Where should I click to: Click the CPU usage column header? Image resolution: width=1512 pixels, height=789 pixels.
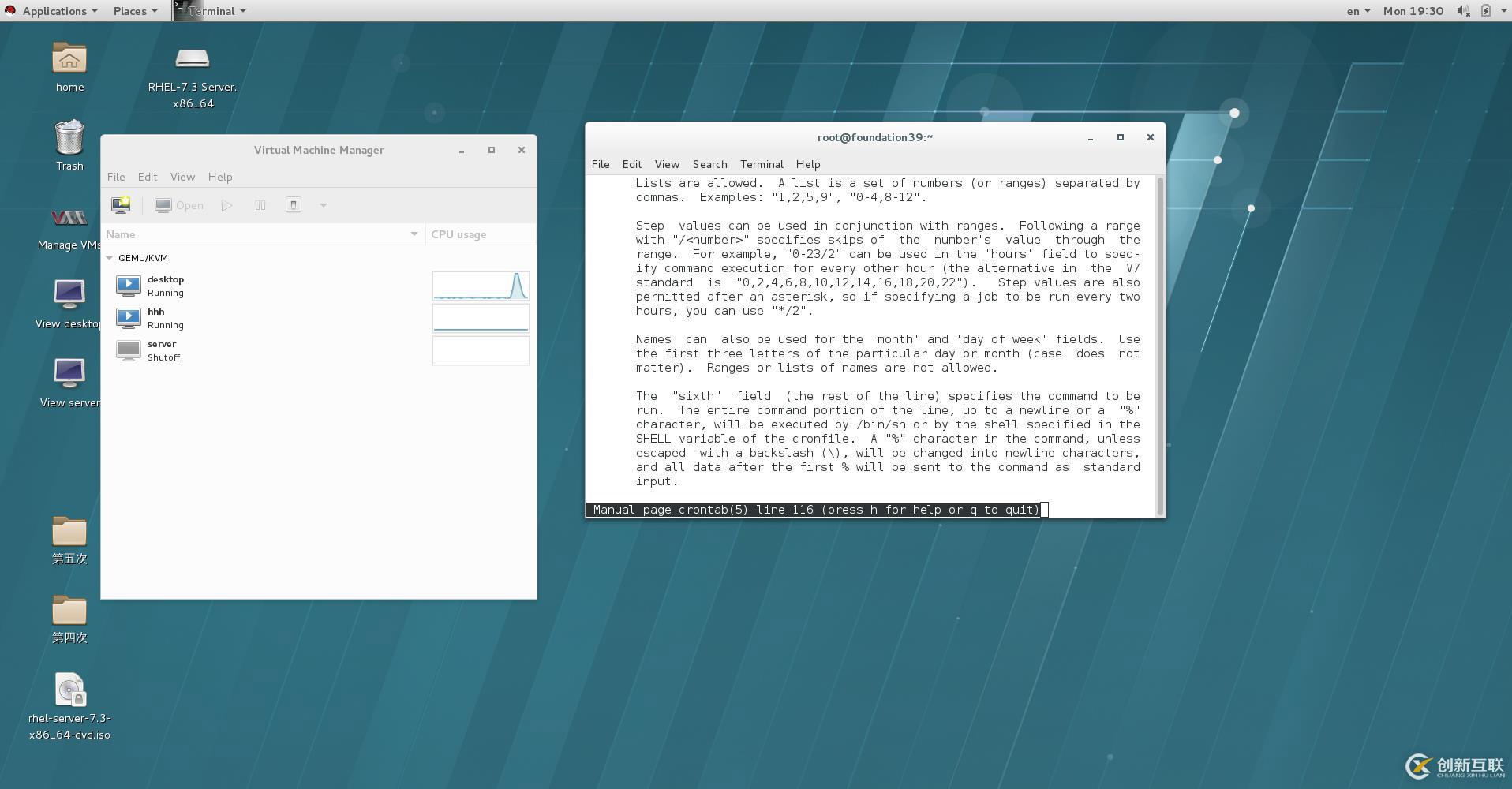(x=481, y=234)
